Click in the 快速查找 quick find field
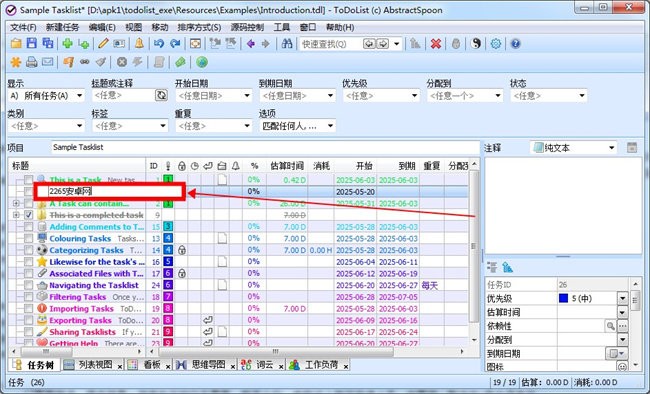The height and width of the screenshot is (394, 650). [330, 44]
